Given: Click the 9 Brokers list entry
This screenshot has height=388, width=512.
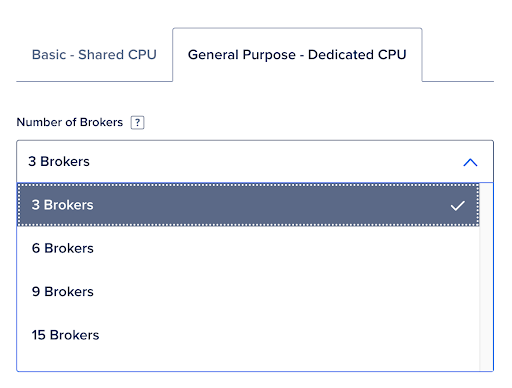Looking at the screenshot, I should tap(248, 292).
